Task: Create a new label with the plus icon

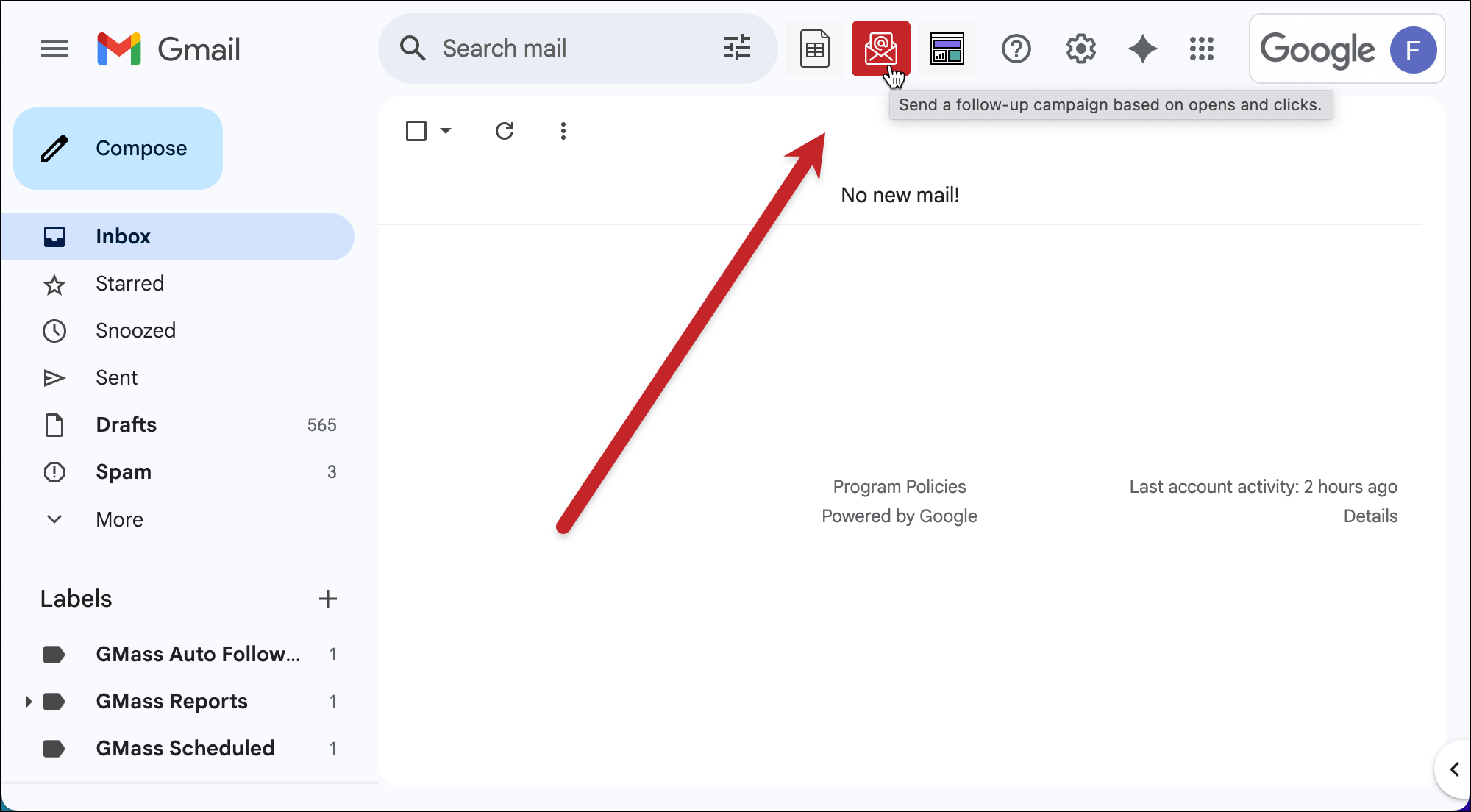Action: (328, 599)
